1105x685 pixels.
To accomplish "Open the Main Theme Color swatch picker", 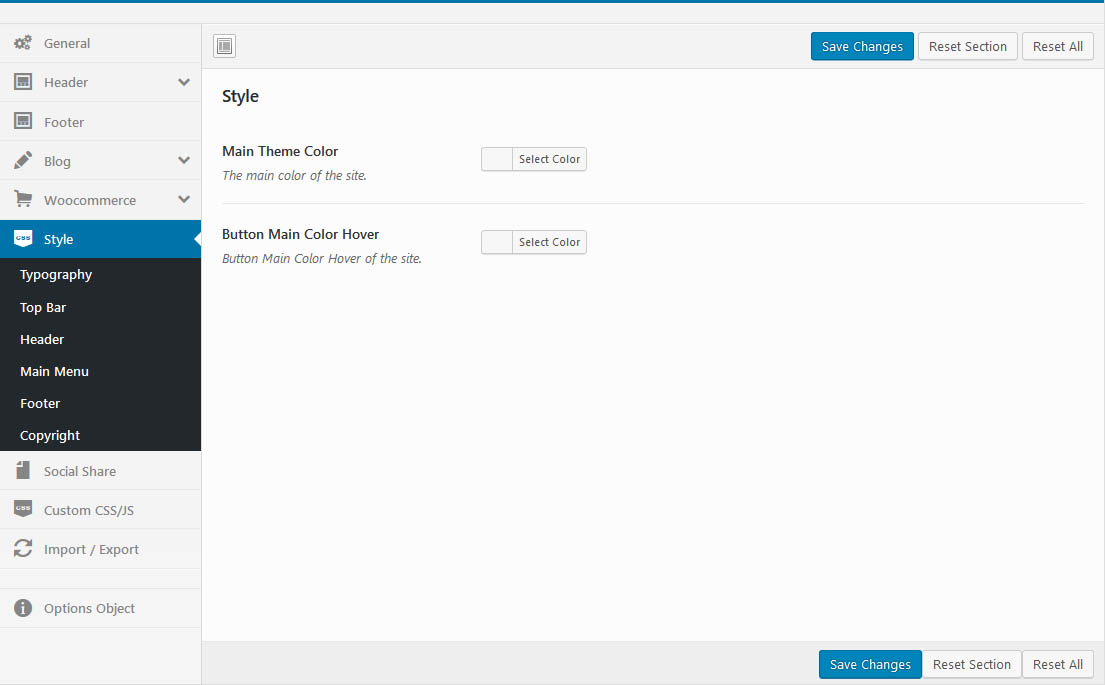I will pos(497,159).
